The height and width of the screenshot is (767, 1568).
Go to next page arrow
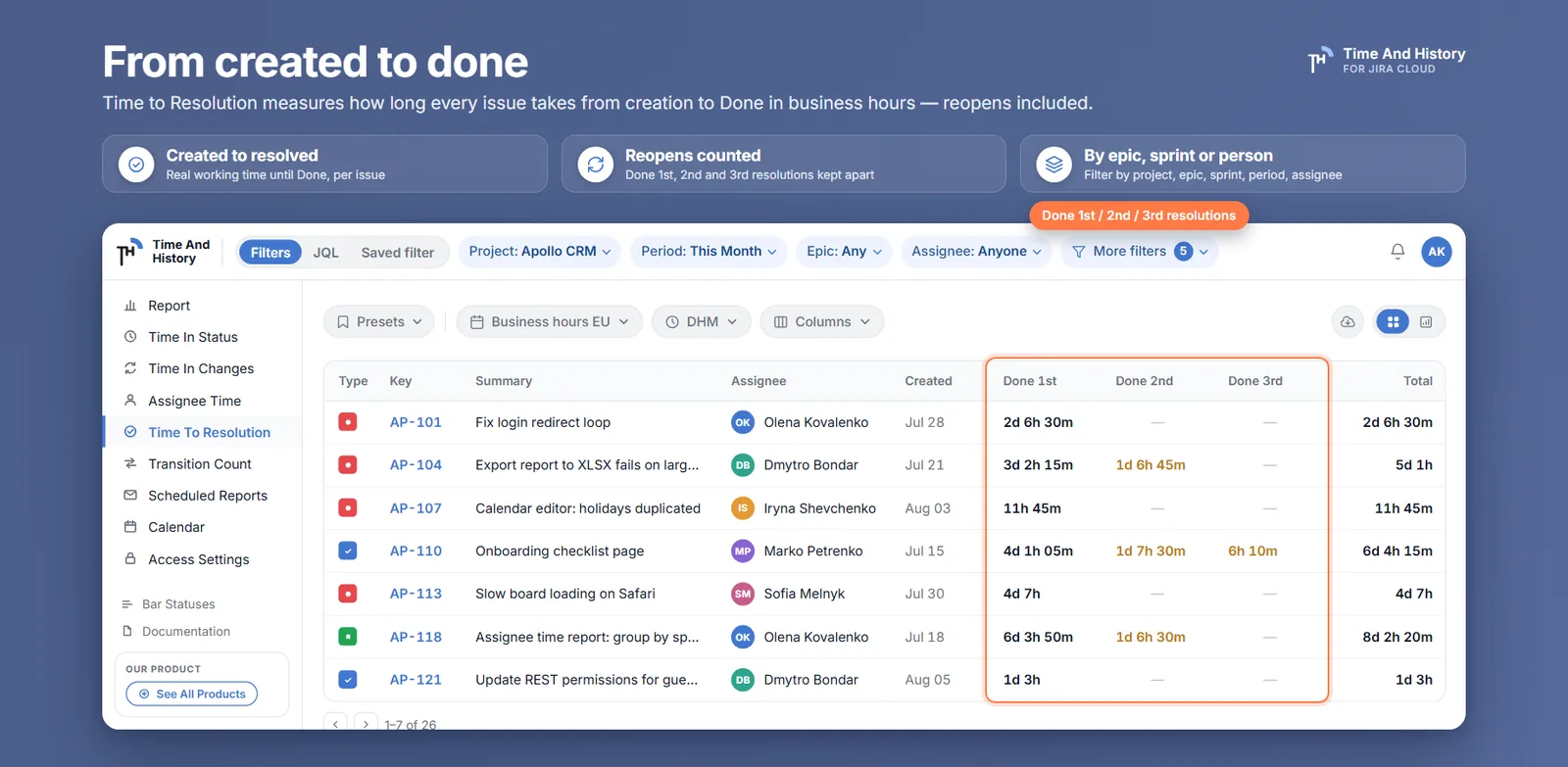click(x=366, y=724)
